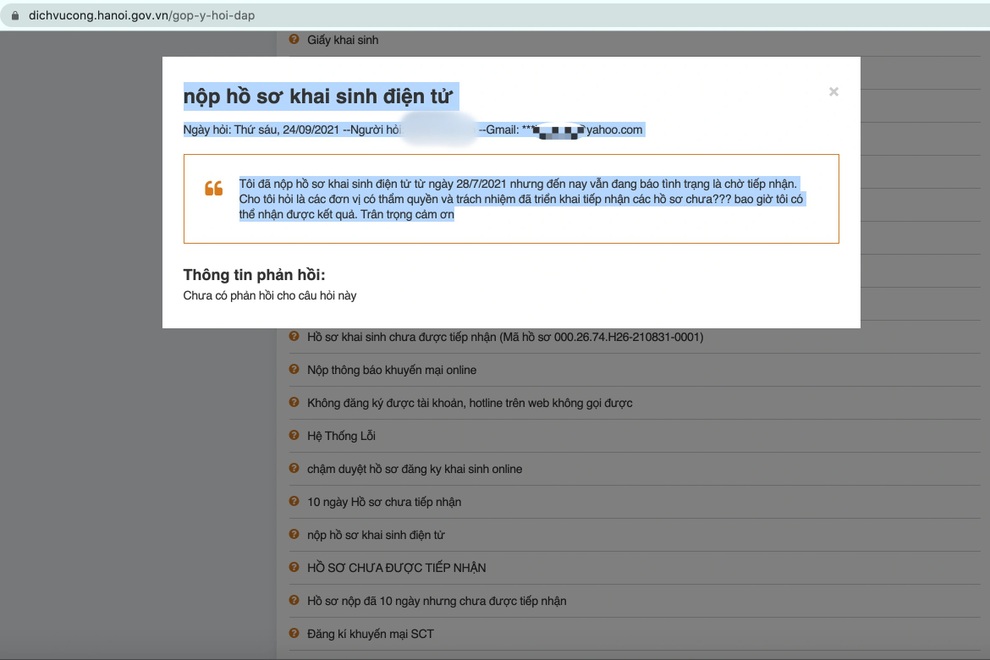Open 'HỒ SƠ CHƯA ĐƯỢC TIẾP NHẬN' question
This screenshot has width=990, height=660.
click(397, 568)
